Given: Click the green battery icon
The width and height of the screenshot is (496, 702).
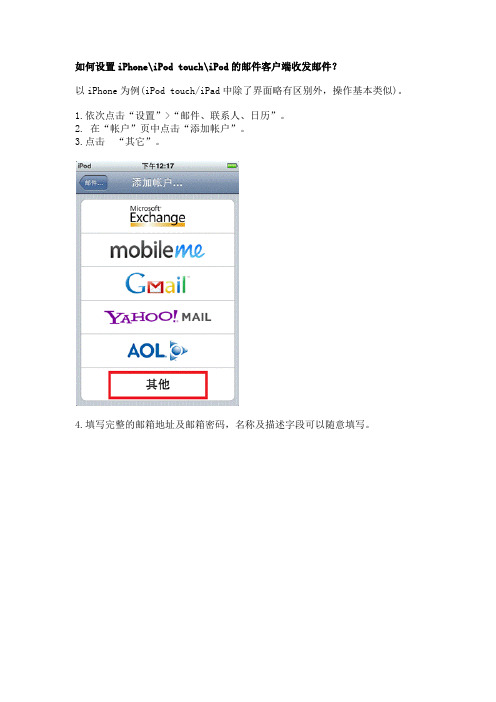Looking at the screenshot, I should 232,166.
